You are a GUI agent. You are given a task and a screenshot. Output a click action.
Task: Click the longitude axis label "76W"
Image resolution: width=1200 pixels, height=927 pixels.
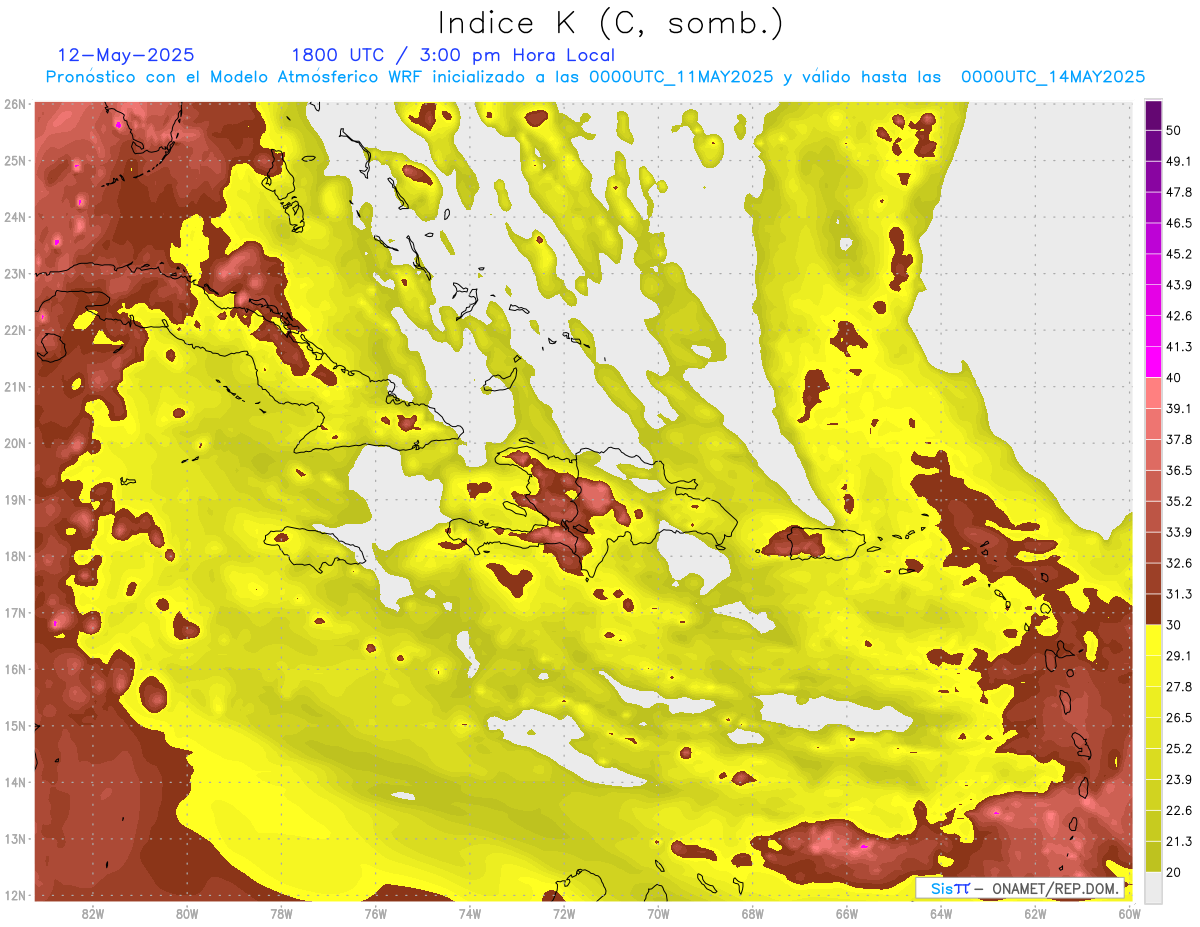(375, 913)
